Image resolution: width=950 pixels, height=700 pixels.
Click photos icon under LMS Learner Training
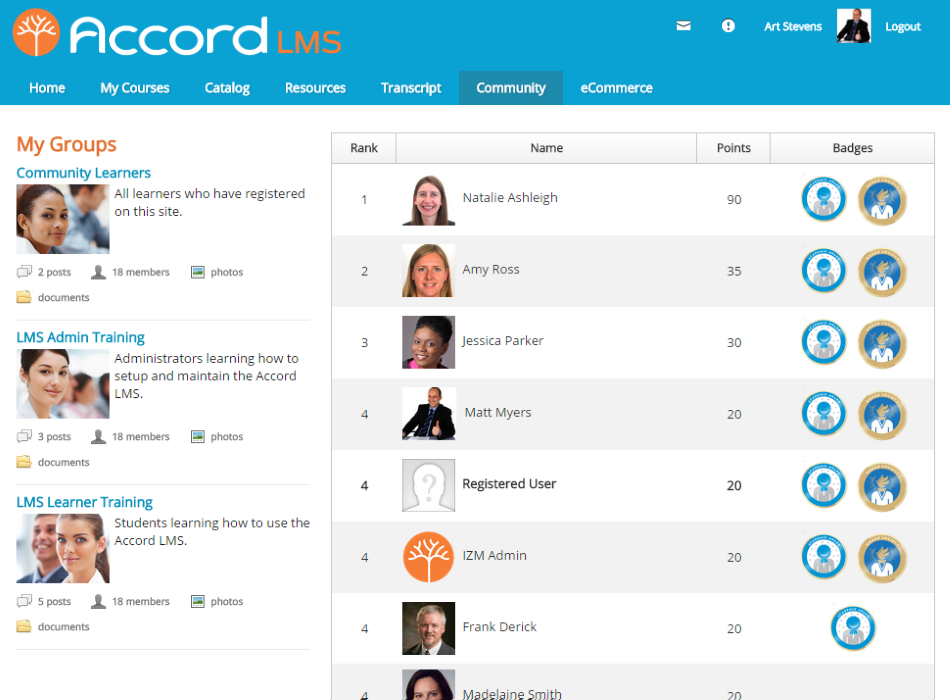(198, 601)
